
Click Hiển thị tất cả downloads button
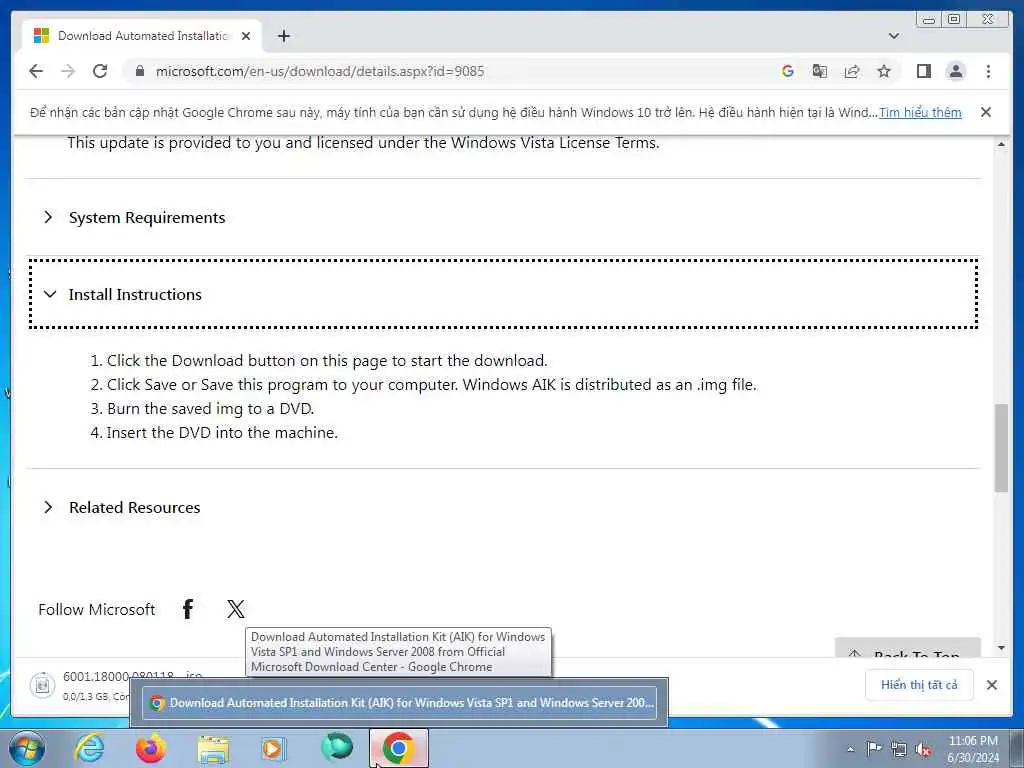pyautogui.click(x=919, y=684)
